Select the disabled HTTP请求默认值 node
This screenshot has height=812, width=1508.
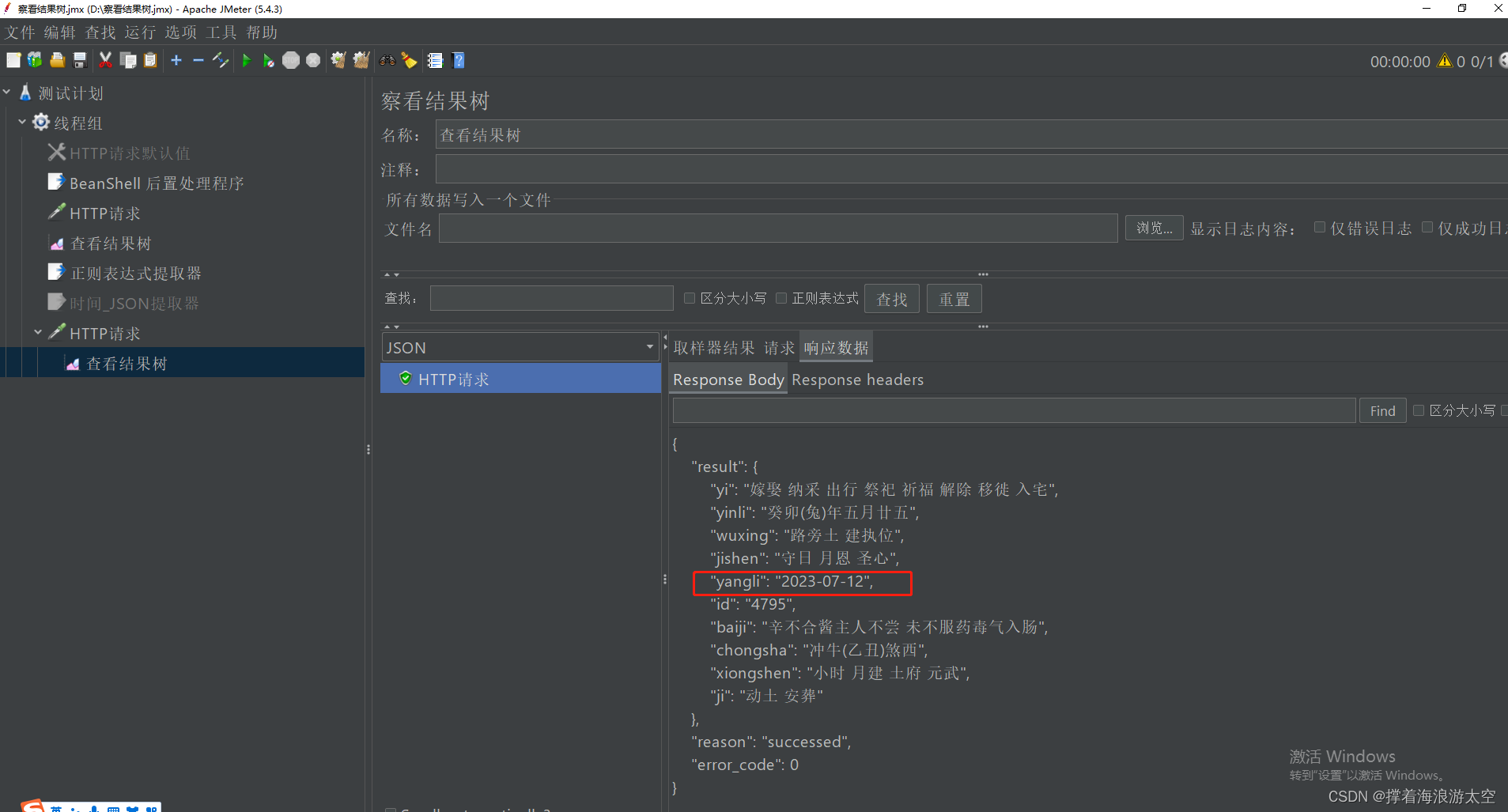coord(130,153)
